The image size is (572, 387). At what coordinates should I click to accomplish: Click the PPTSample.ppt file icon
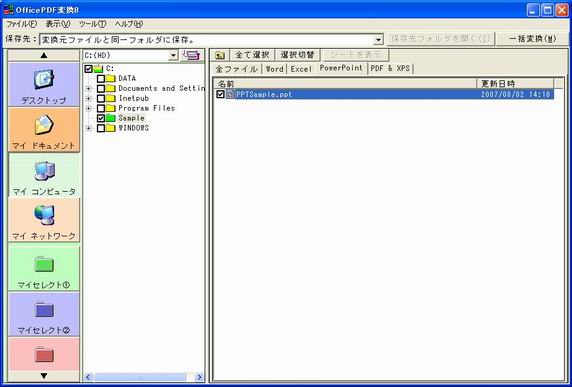point(230,94)
